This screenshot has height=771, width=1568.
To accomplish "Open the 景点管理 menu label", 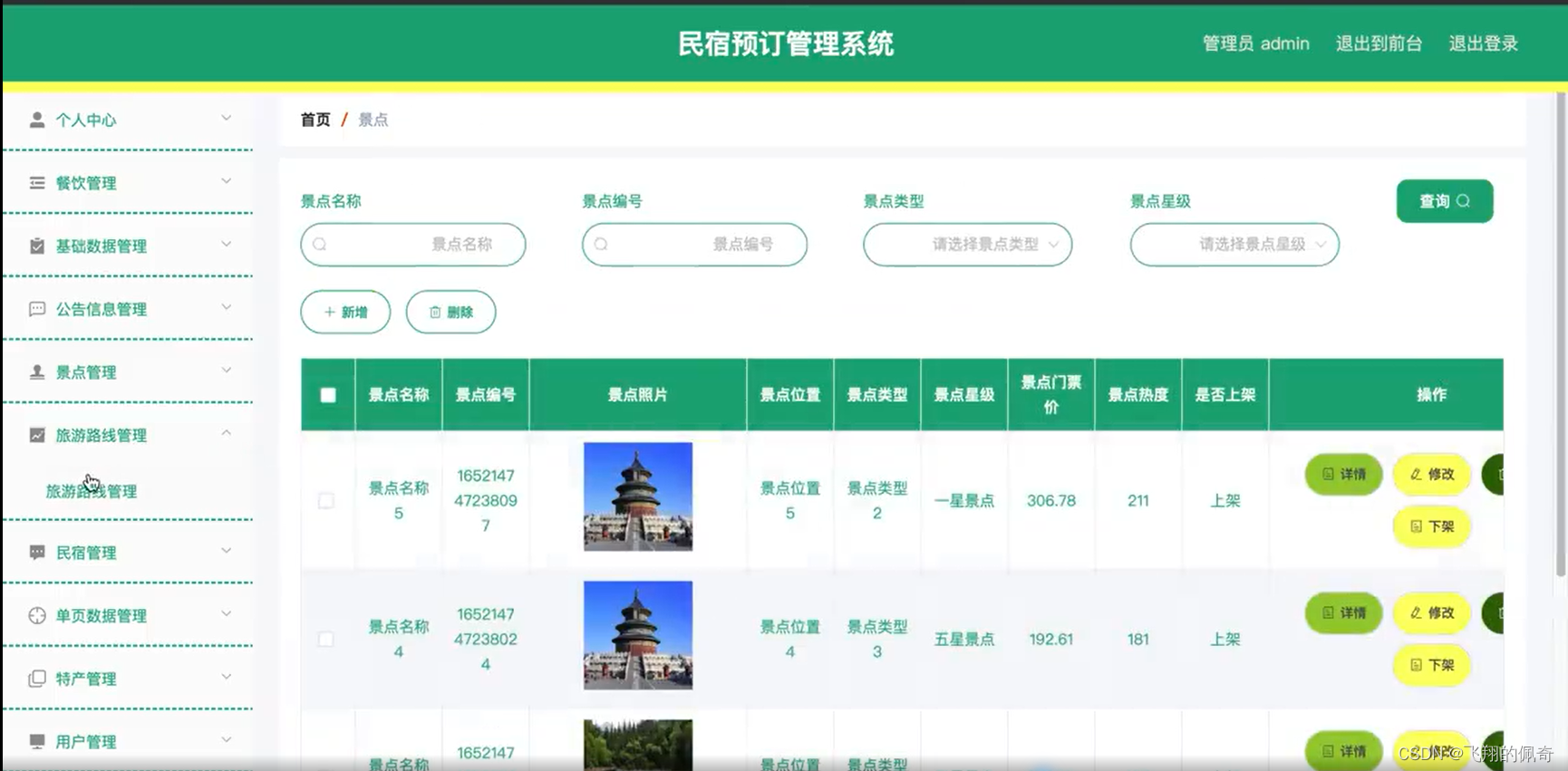I will (x=86, y=372).
